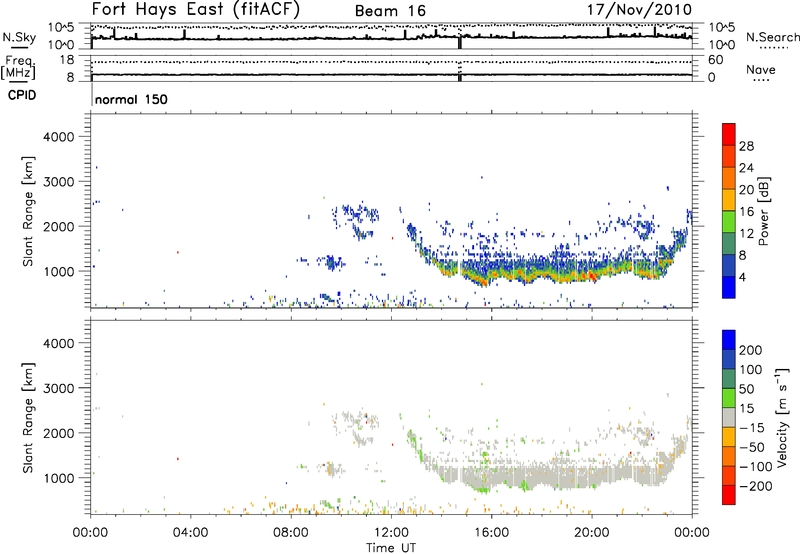Click the '1000' tick on the velocity panel
The height and width of the screenshot is (554, 800).
(x=59, y=478)
